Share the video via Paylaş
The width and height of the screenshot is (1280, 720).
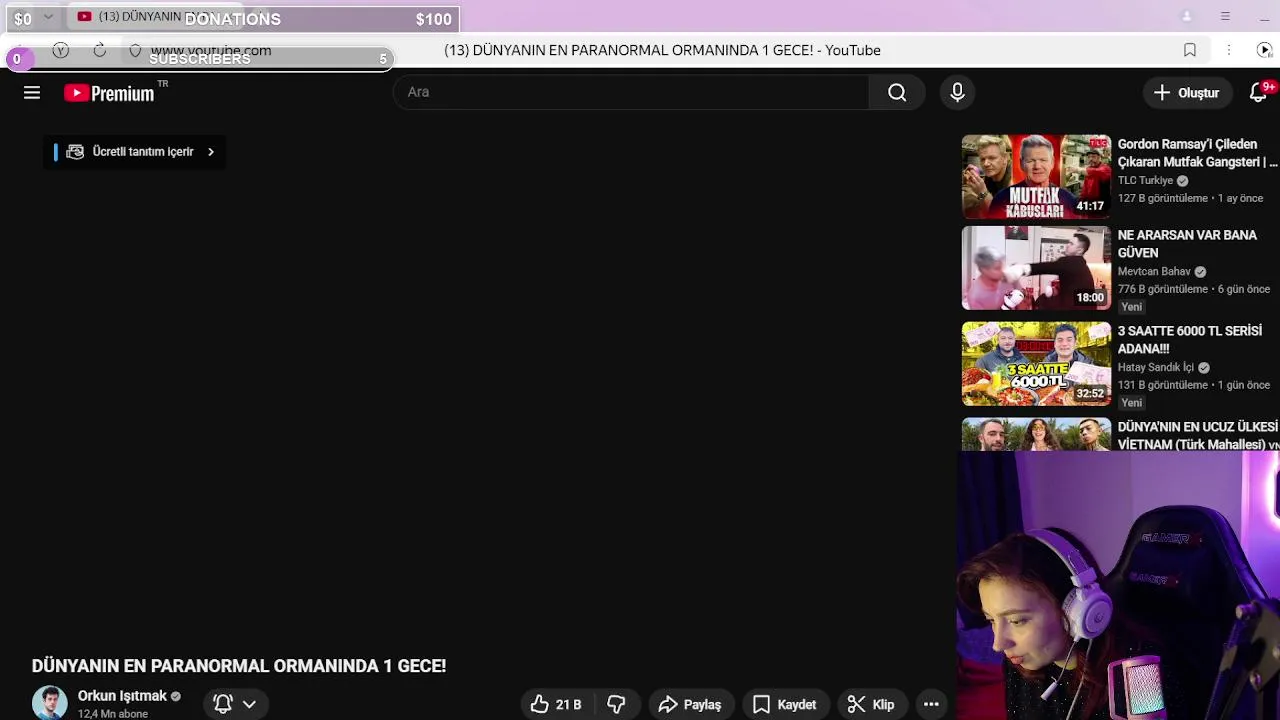pyautogui.click(x=690, y=705)
